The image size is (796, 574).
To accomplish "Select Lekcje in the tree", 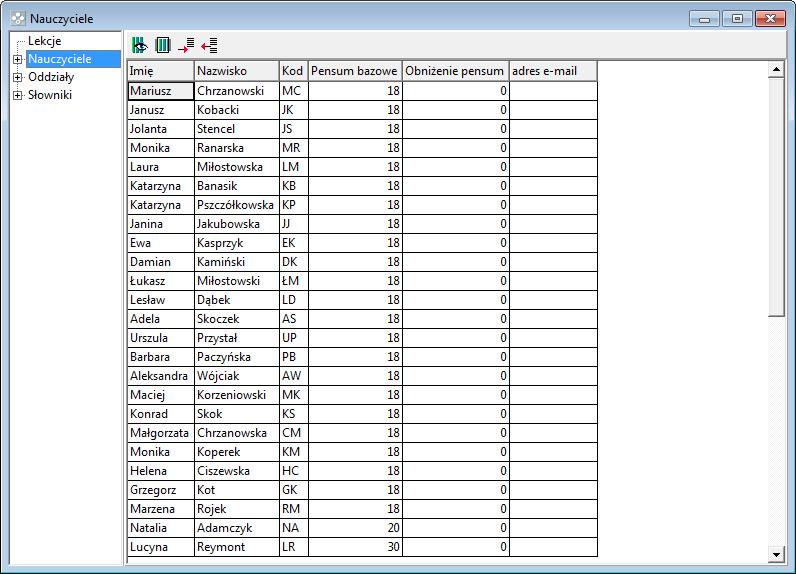I will point(45,41).
